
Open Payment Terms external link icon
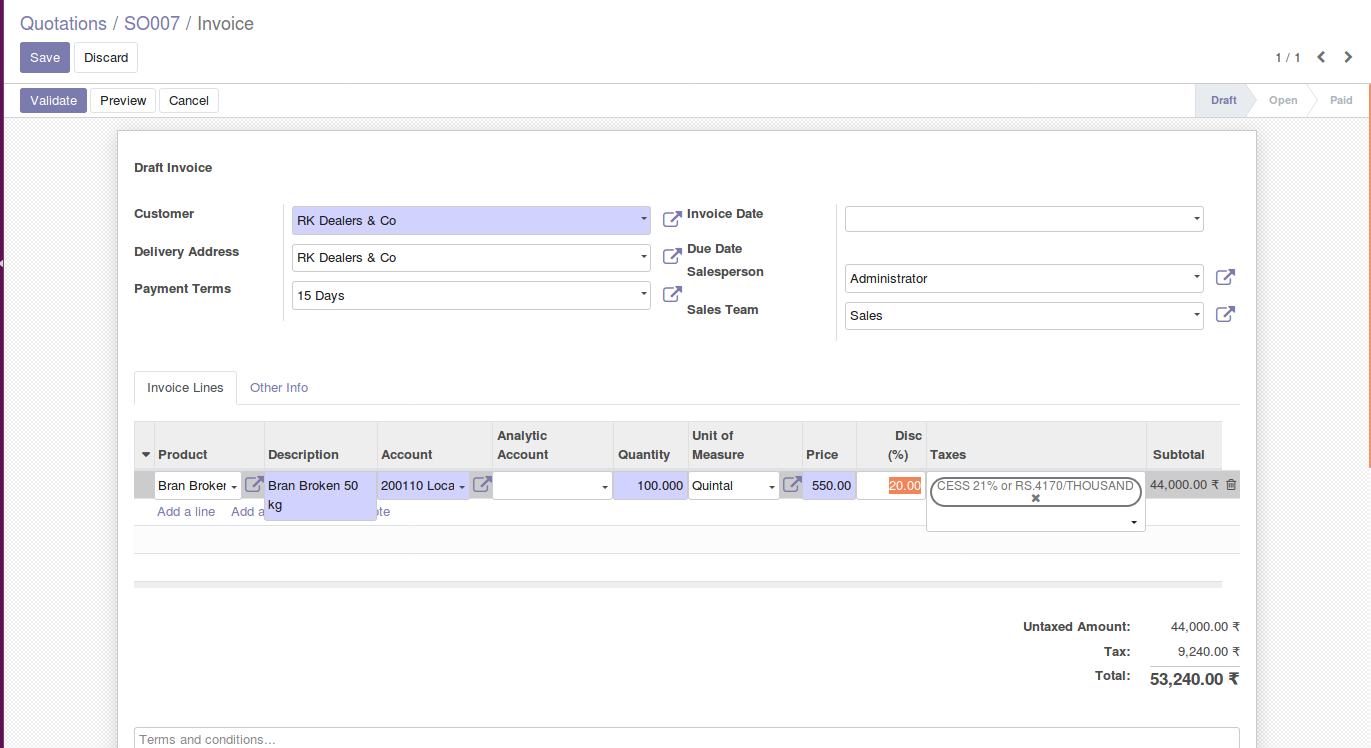pos(672,295)
